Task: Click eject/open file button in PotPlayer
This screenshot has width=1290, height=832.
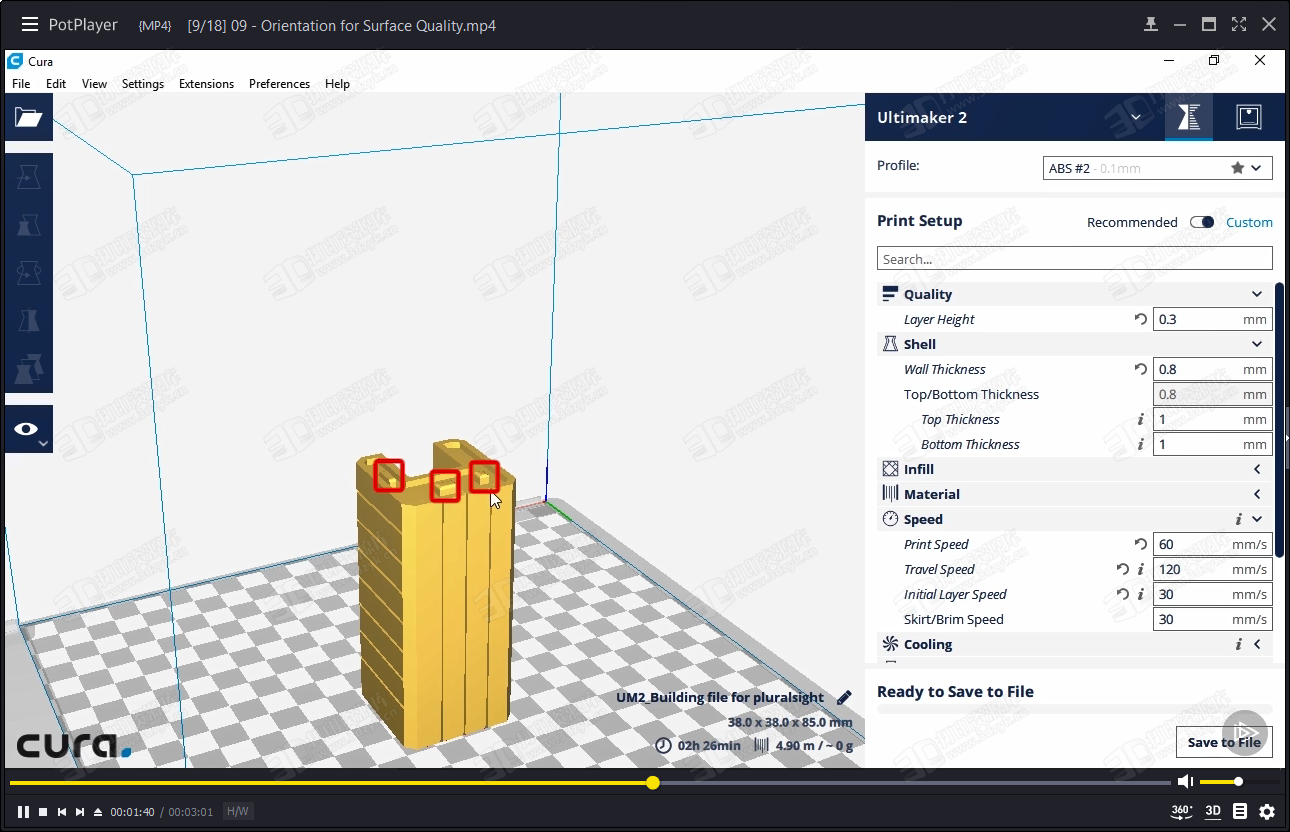Action: [x=98, y=811]
